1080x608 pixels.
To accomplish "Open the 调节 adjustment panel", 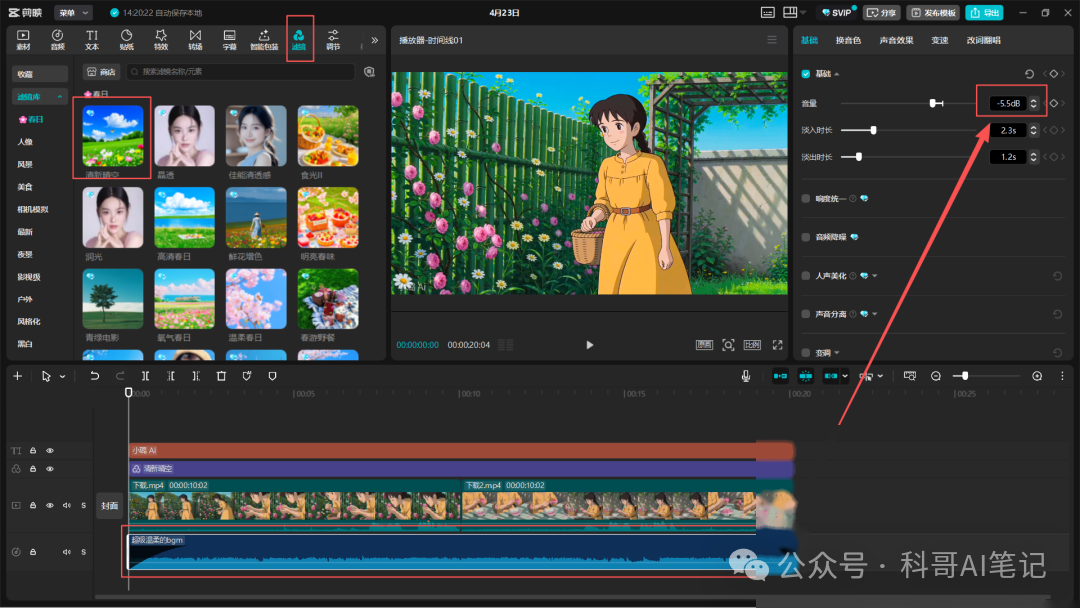I will point(333,40).
